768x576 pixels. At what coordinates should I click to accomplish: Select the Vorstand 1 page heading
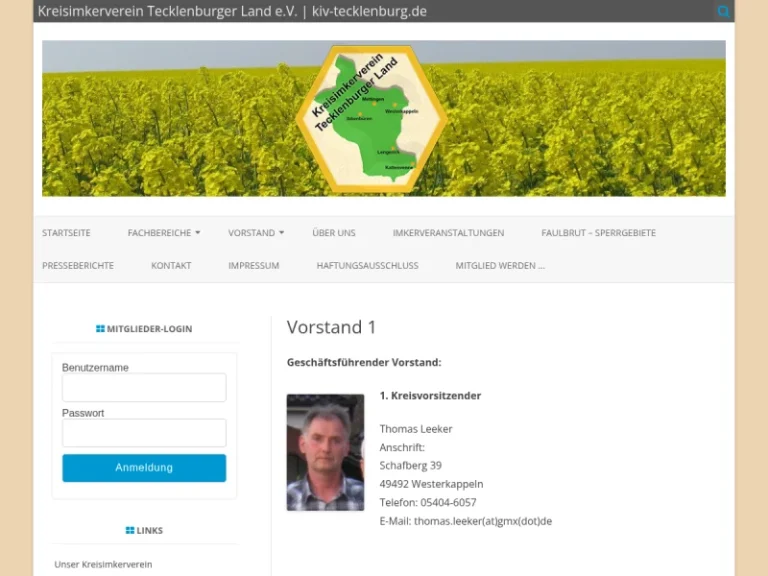coord(332,327)
